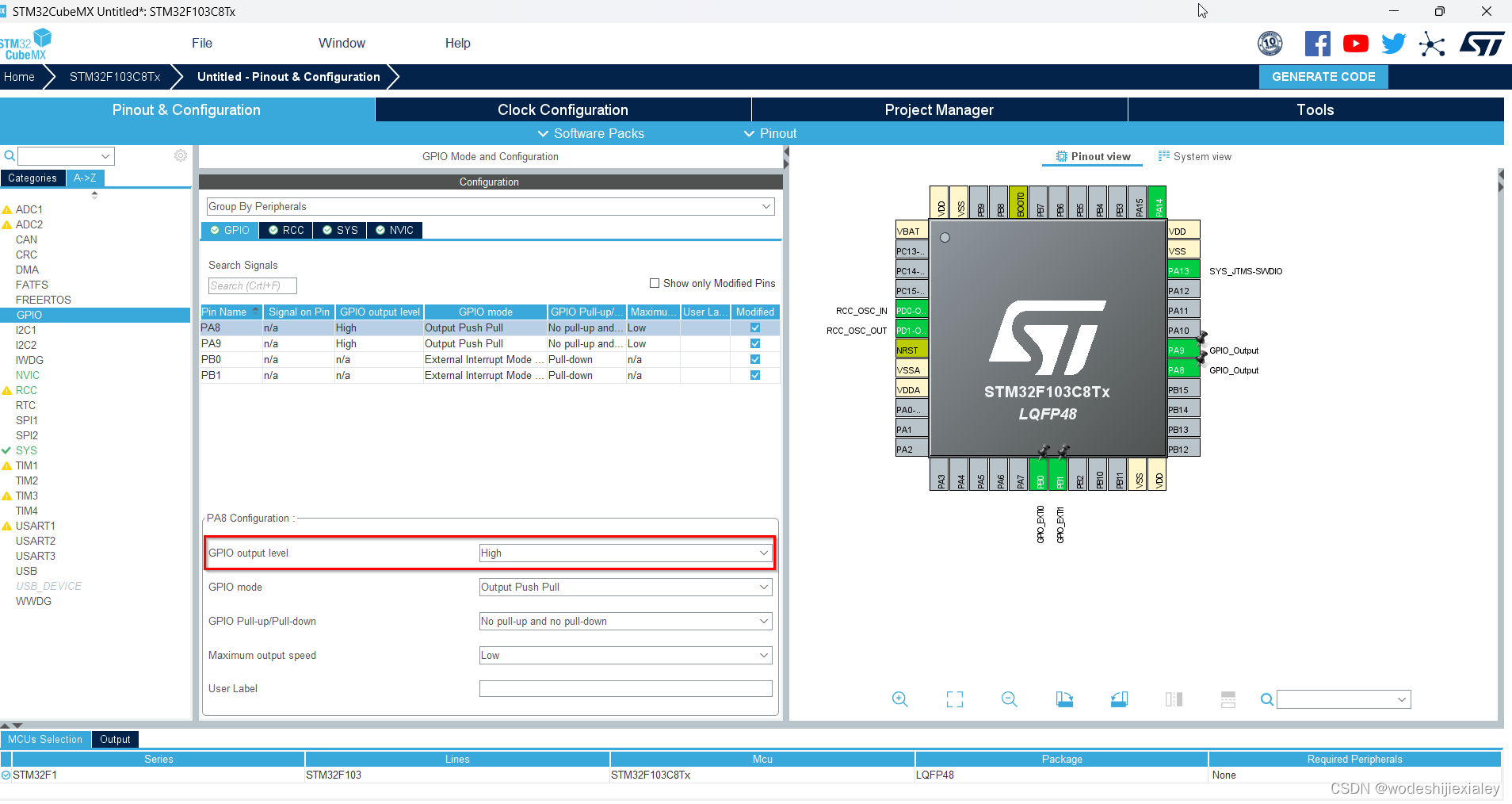Select the PD0-OSC_IN pin on the chip
The image size is (1512, 804).
pyautogui.click(x=911, y=311)
